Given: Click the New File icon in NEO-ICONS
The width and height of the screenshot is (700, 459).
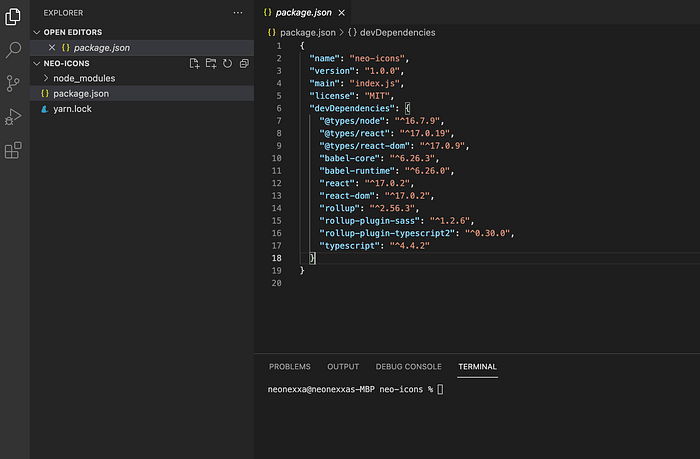Looking at the screenshot, I should click(x=194, y=63).
